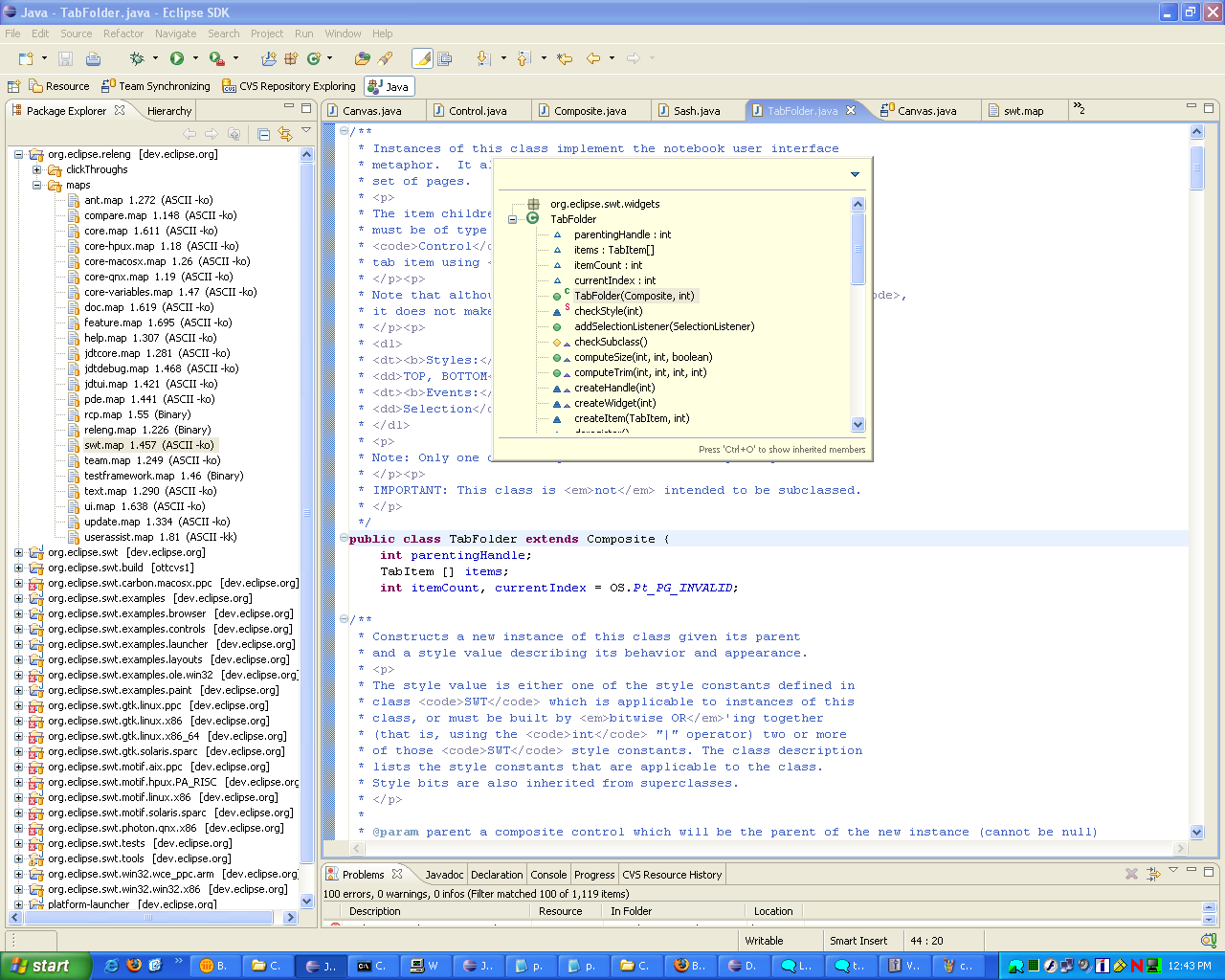Screen dimensions: 1225x980
Task: Collapse the TabFolder class outline node
Action: point(513,219)
